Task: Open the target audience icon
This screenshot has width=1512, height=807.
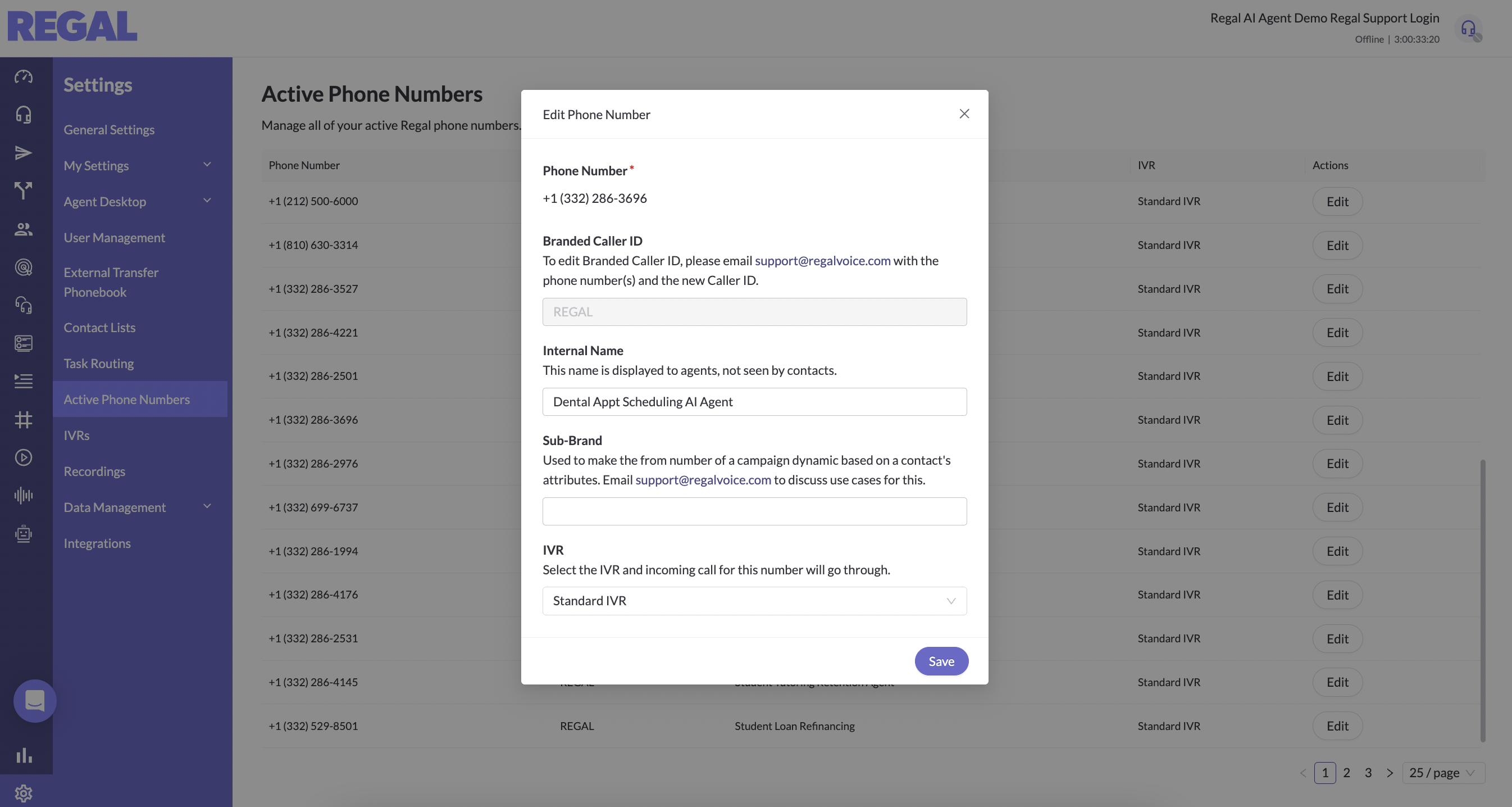Action: [24, 268]
